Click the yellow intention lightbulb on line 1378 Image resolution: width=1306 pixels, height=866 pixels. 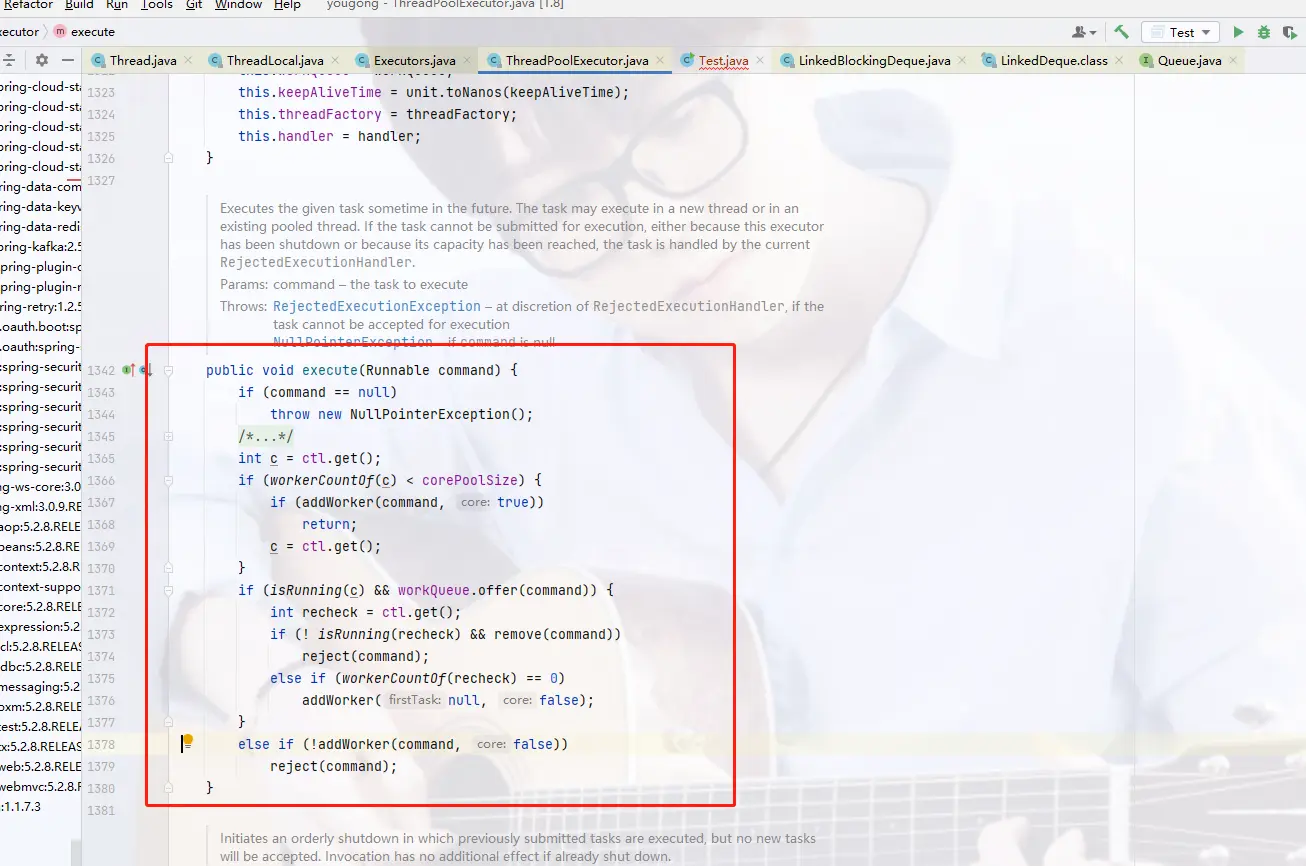[x=187, y=741]
